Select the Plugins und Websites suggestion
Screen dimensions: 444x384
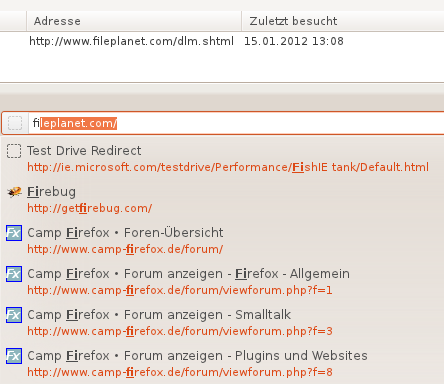click(x=222, y=364)
